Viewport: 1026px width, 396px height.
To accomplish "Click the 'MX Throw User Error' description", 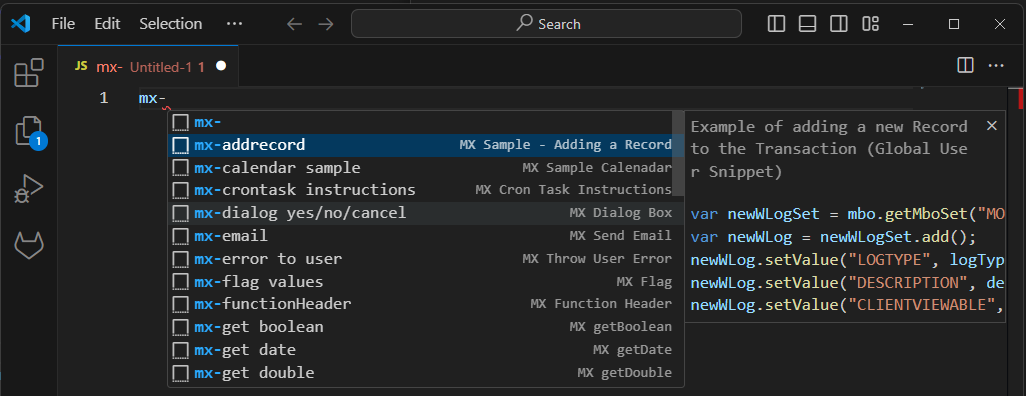I will point(597,259).
